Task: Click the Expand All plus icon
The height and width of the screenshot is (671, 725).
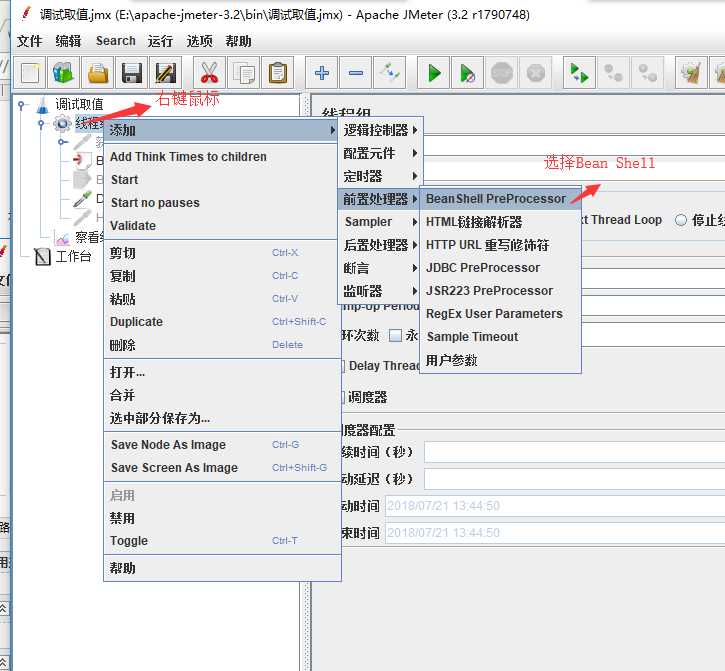Action: tap(321, 73)
